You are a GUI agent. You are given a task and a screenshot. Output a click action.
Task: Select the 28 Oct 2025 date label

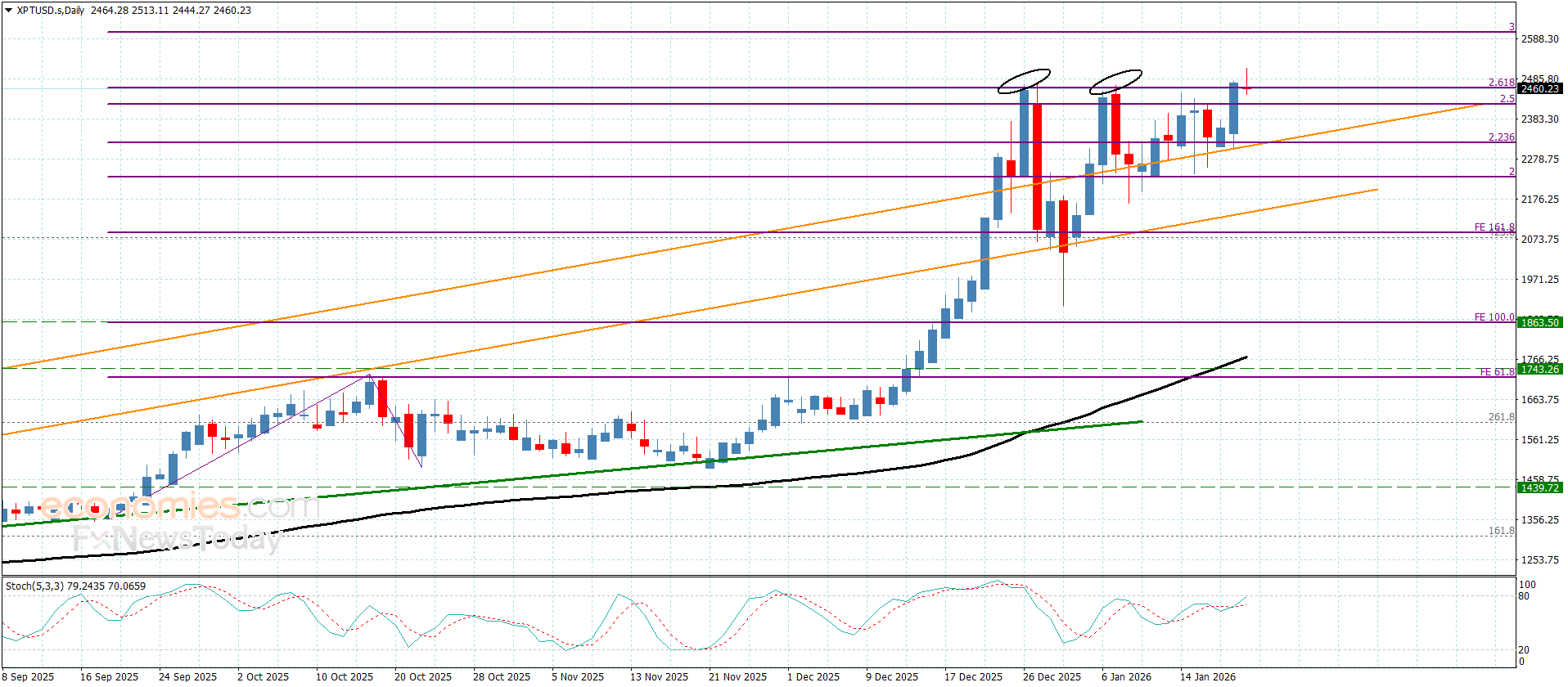(502, 676)
